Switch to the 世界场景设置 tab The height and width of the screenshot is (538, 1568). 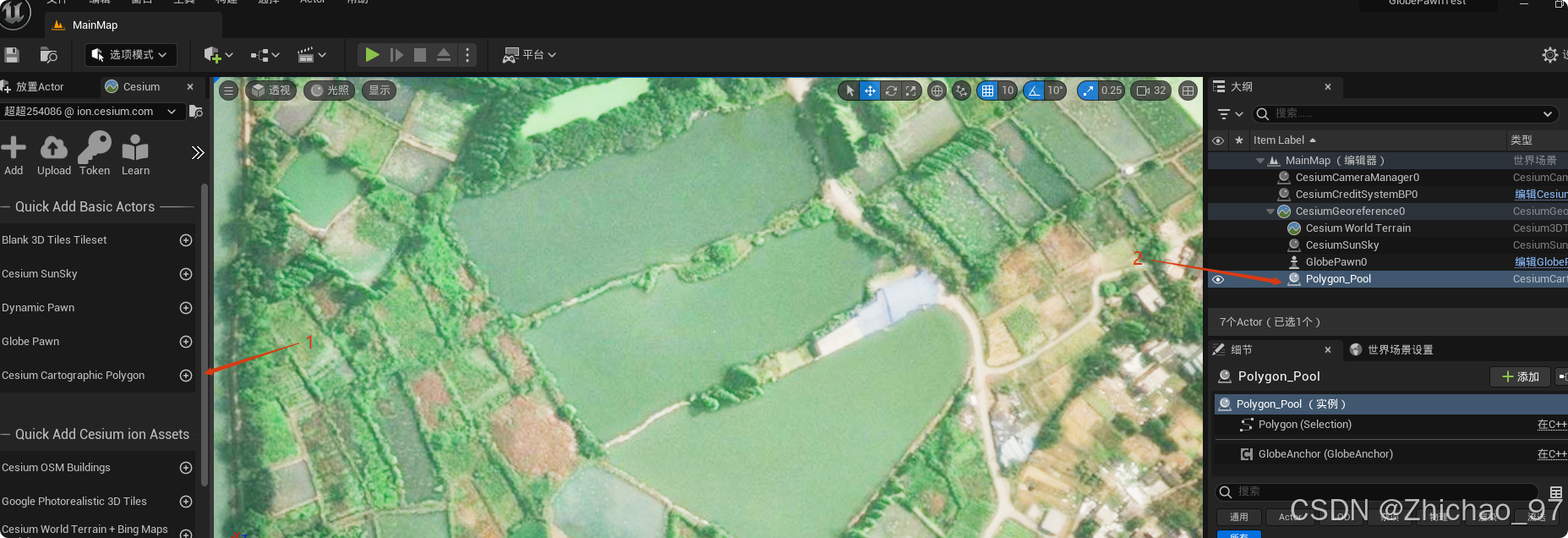[x=1391, y=349]
